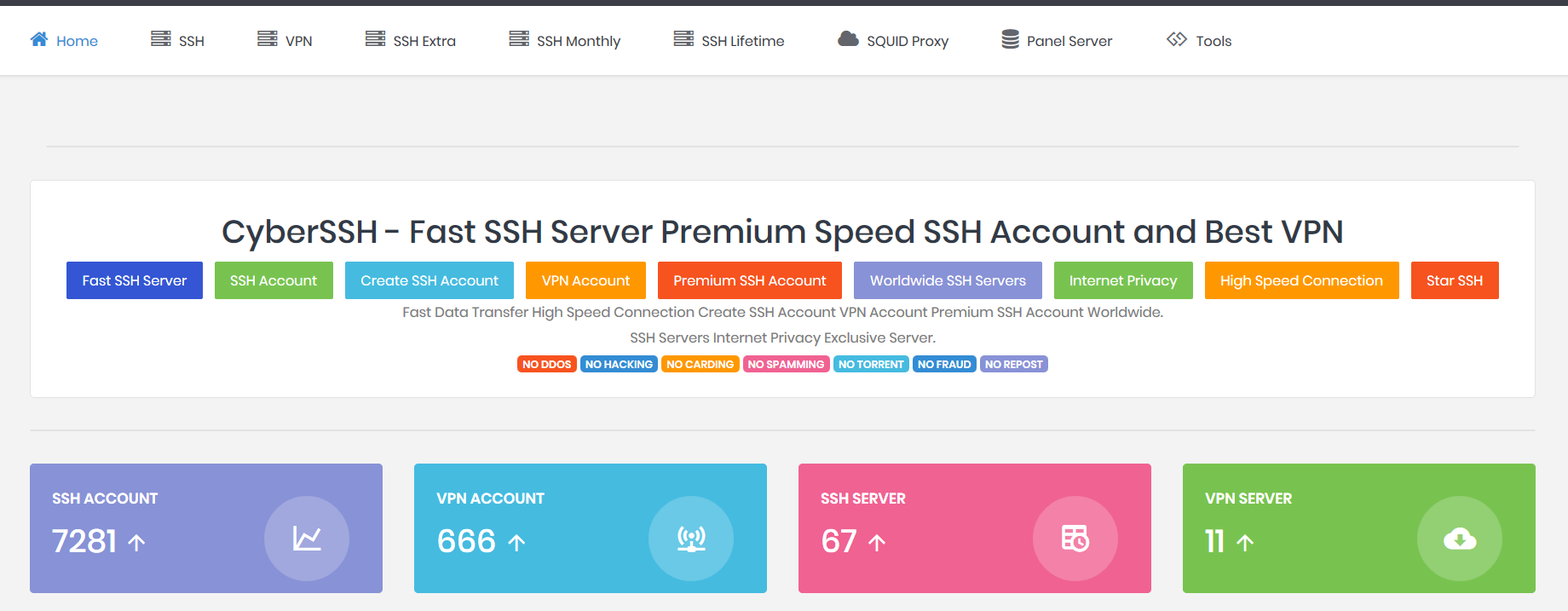Click the 7281 count value
Viewport: 1568px width, 611px height.
84,541
